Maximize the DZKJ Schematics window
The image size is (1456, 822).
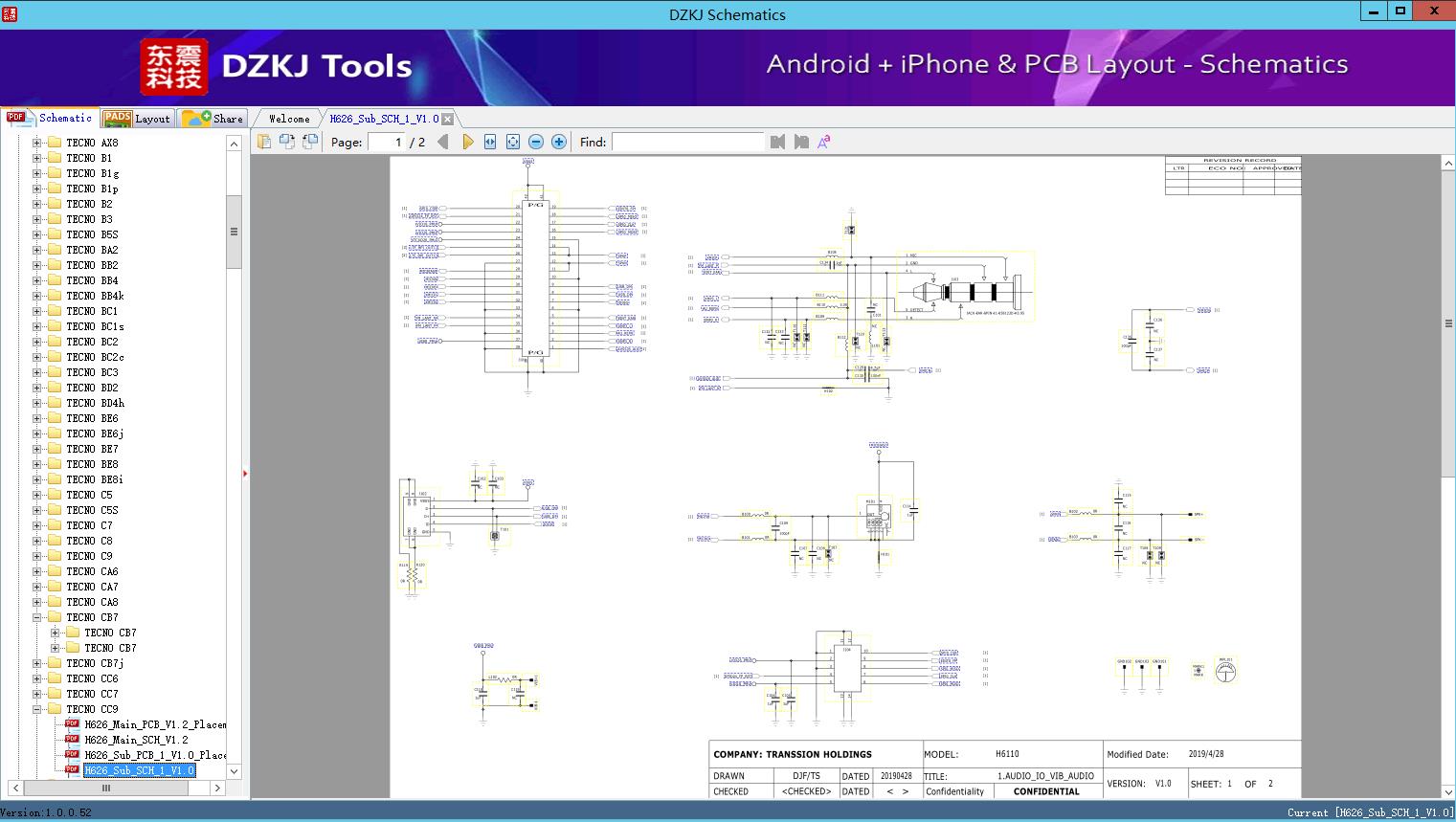pos(1400,11)
